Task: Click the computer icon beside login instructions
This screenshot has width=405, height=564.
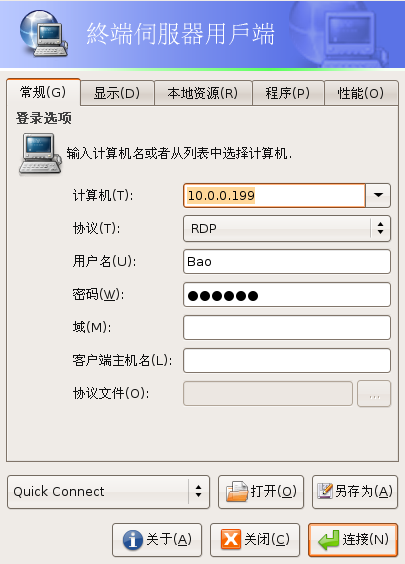Action: pos(40,154)
